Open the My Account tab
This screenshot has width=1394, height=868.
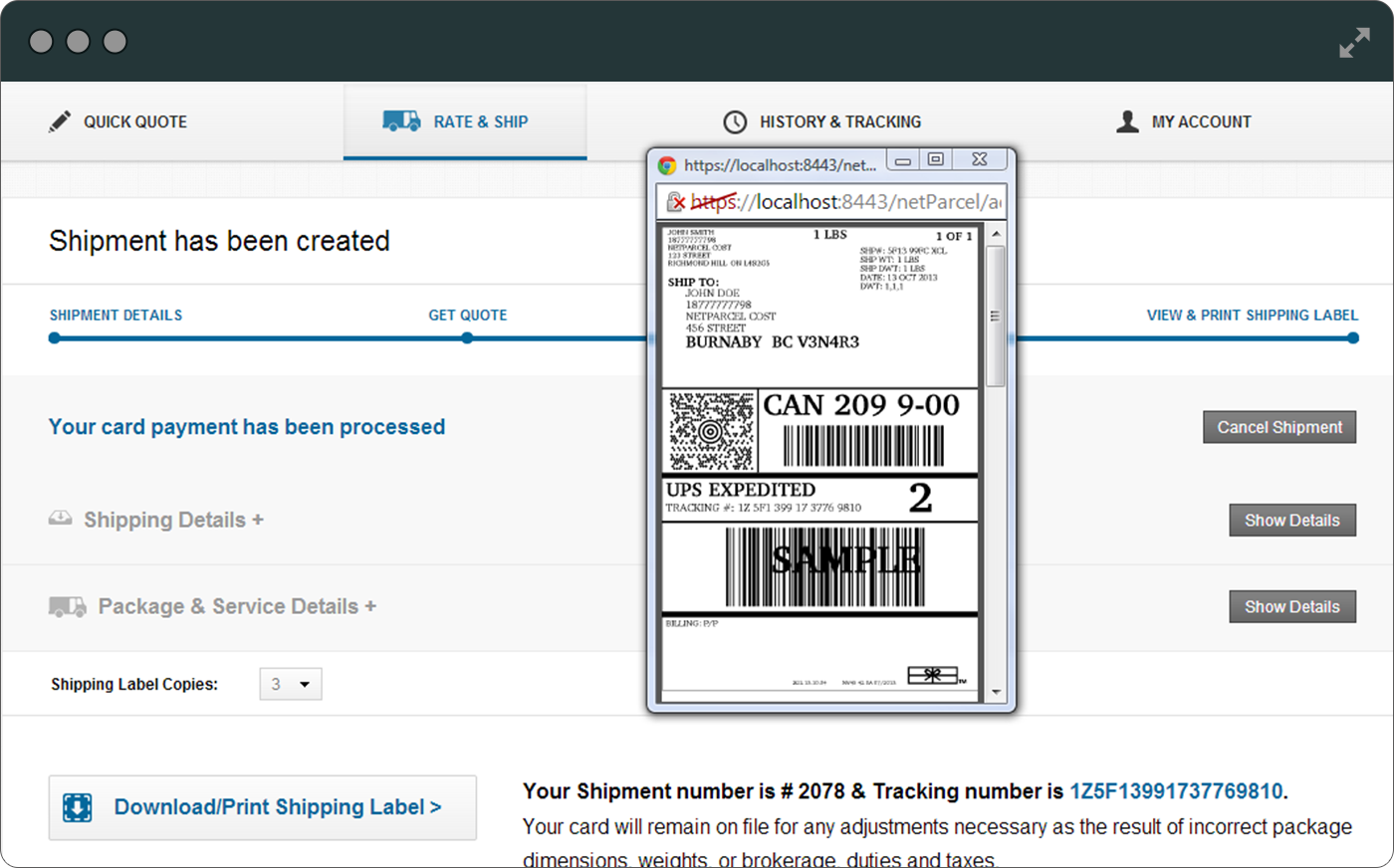click(1184, 121)
